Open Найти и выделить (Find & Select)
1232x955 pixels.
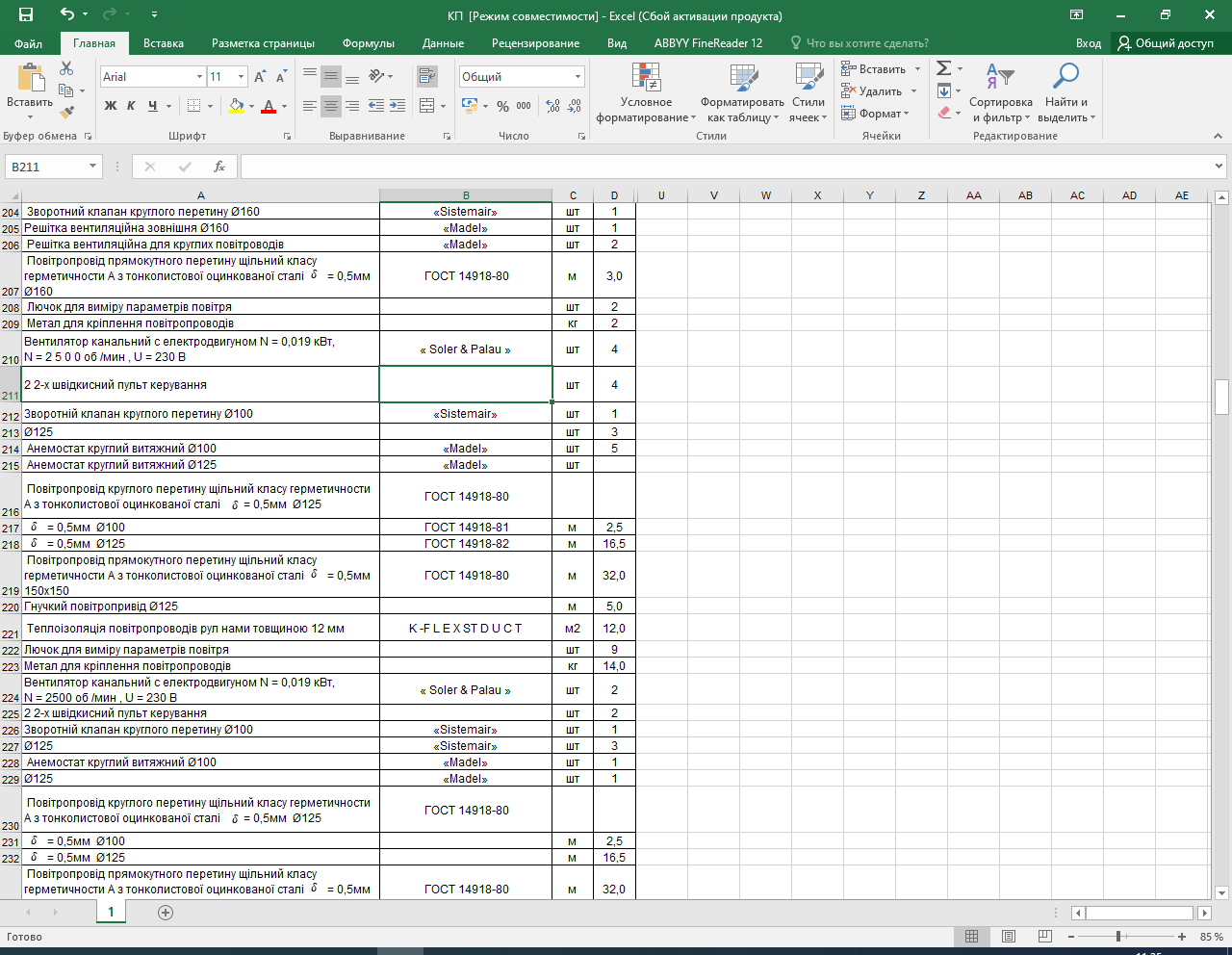click(1066, 92)
